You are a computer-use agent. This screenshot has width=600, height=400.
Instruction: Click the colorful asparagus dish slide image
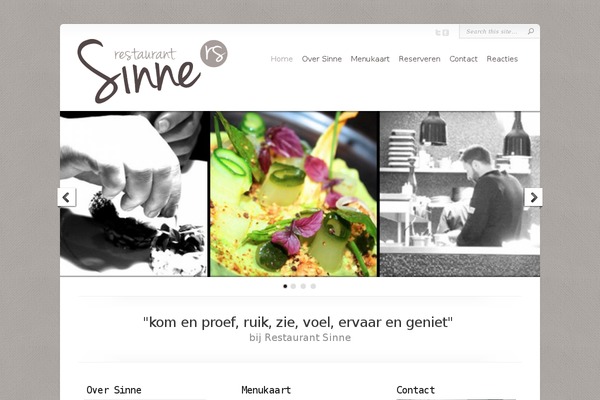click(294, 194)
